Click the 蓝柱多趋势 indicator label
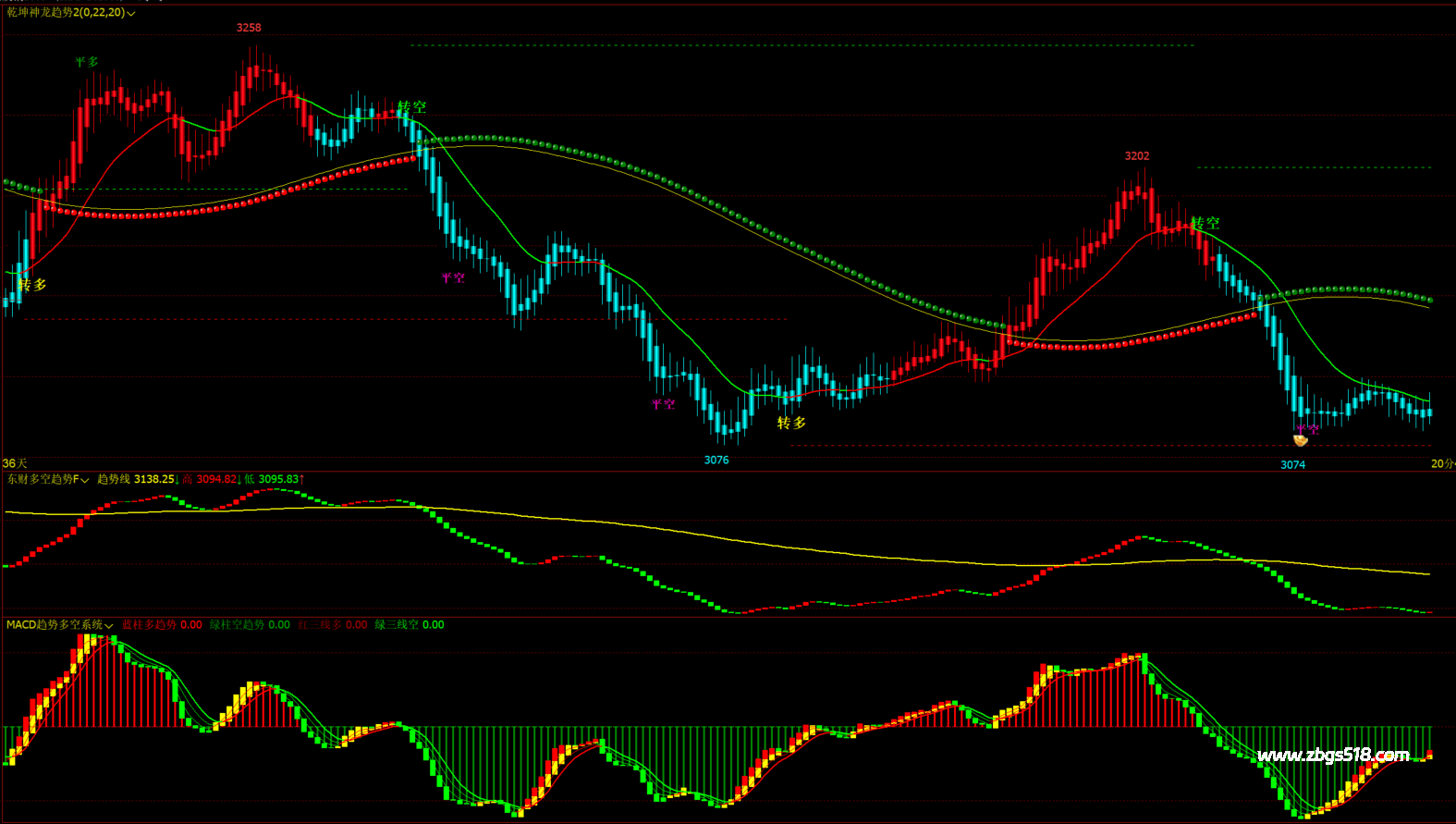 click(162, 625)
